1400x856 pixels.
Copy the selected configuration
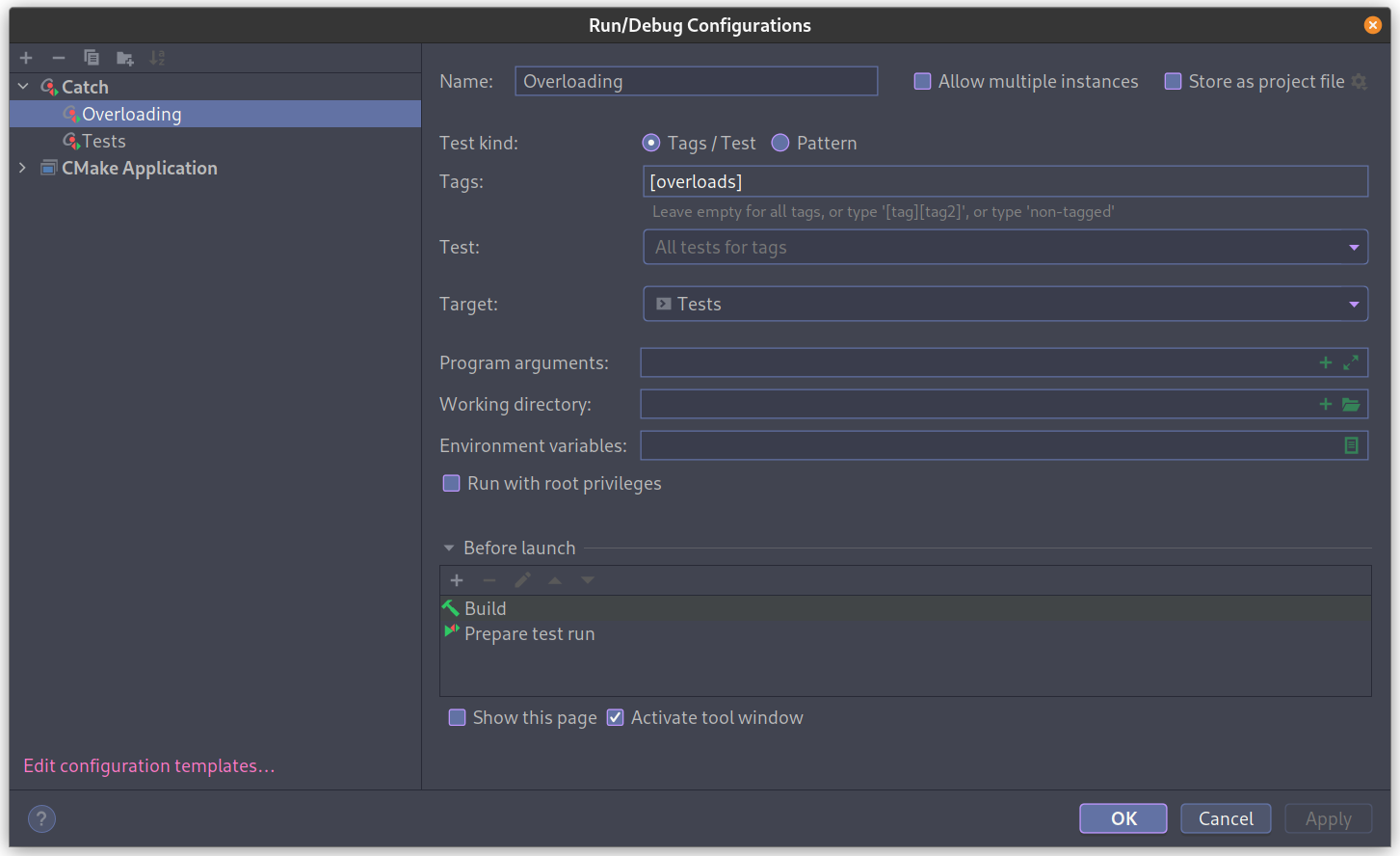point(92,58)
